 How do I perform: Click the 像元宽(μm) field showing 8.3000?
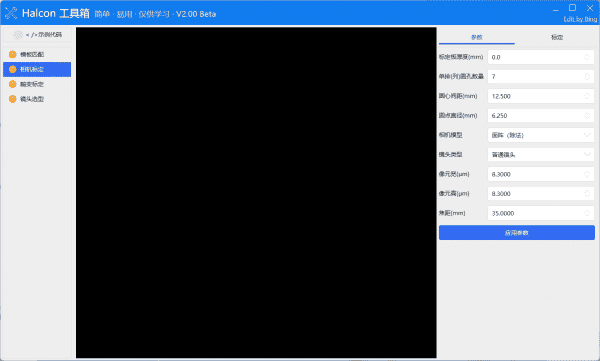click(541, 174)
